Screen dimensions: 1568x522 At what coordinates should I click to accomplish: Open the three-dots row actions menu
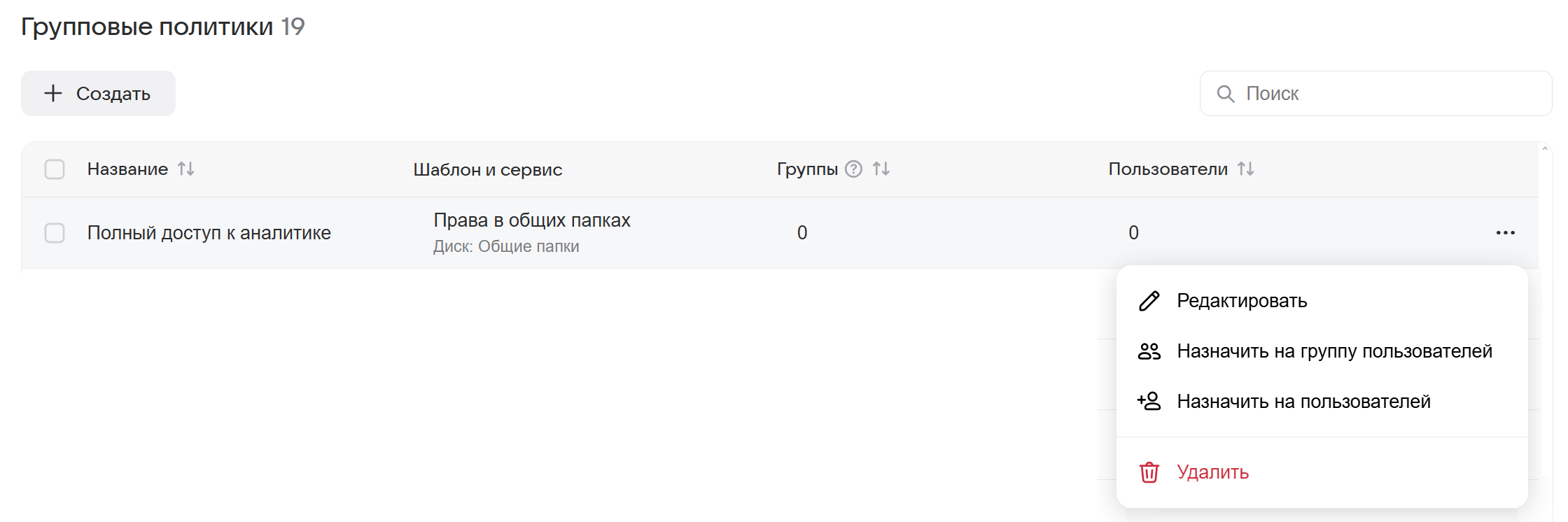click(x=1505, y=233)
